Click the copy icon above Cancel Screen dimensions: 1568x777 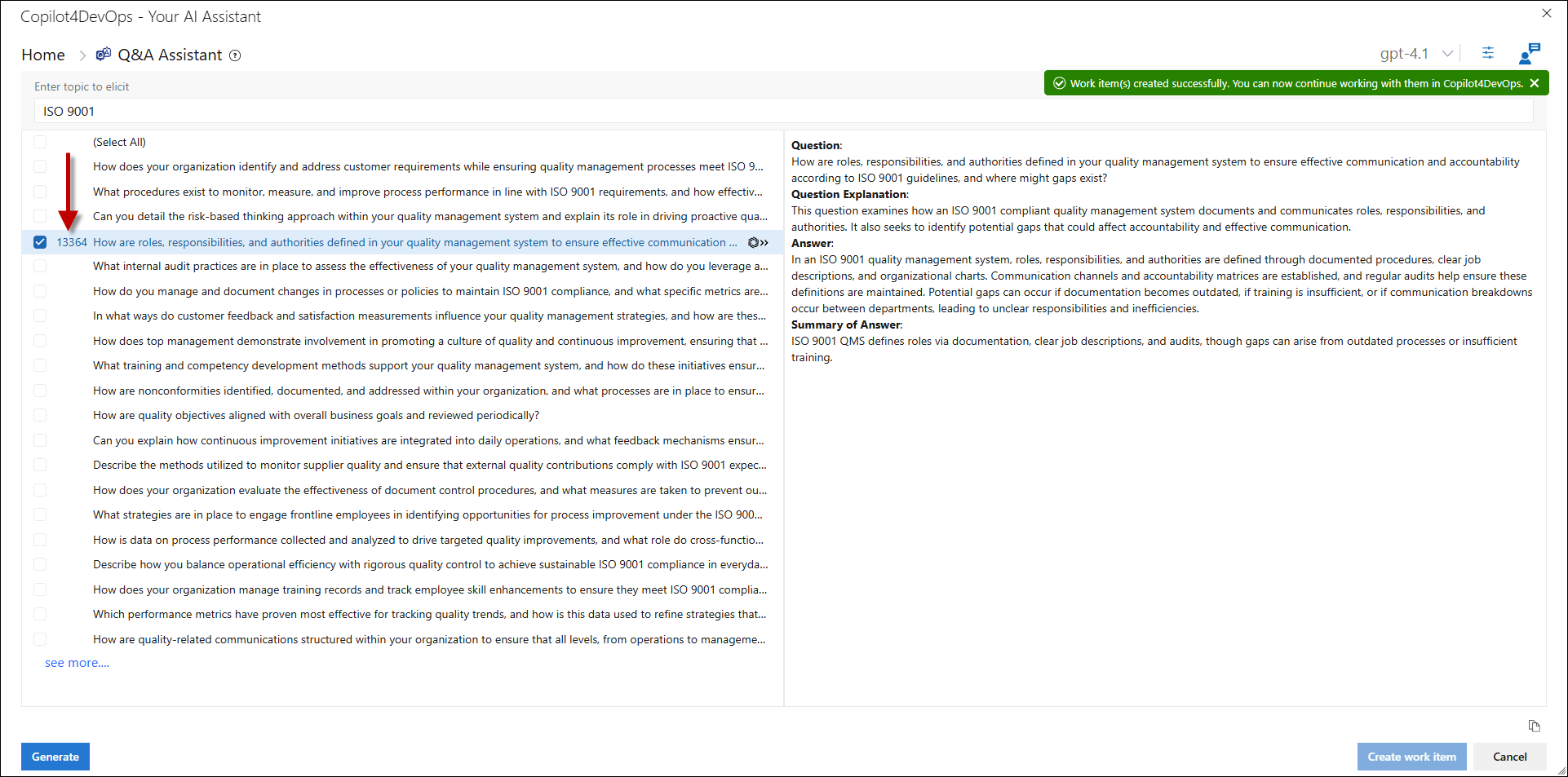pyautogui.click(x=1534, y=726)
